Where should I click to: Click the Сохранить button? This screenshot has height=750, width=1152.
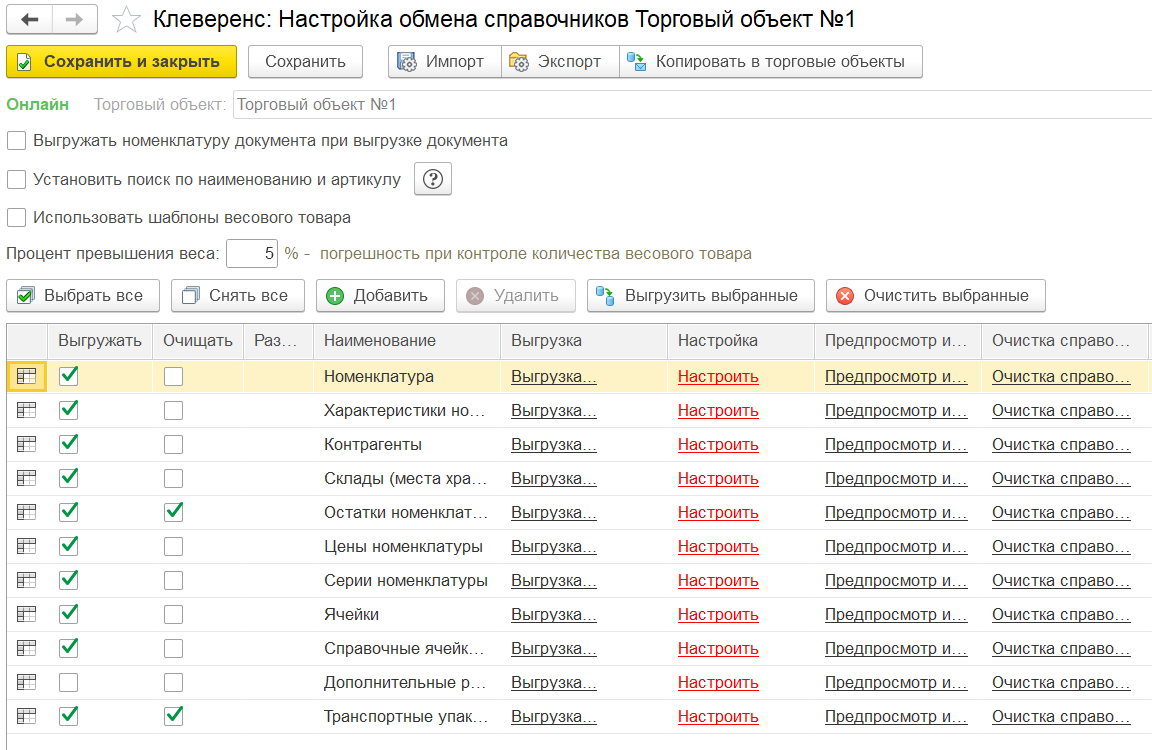pyautogui.click(x=305, y=62)
